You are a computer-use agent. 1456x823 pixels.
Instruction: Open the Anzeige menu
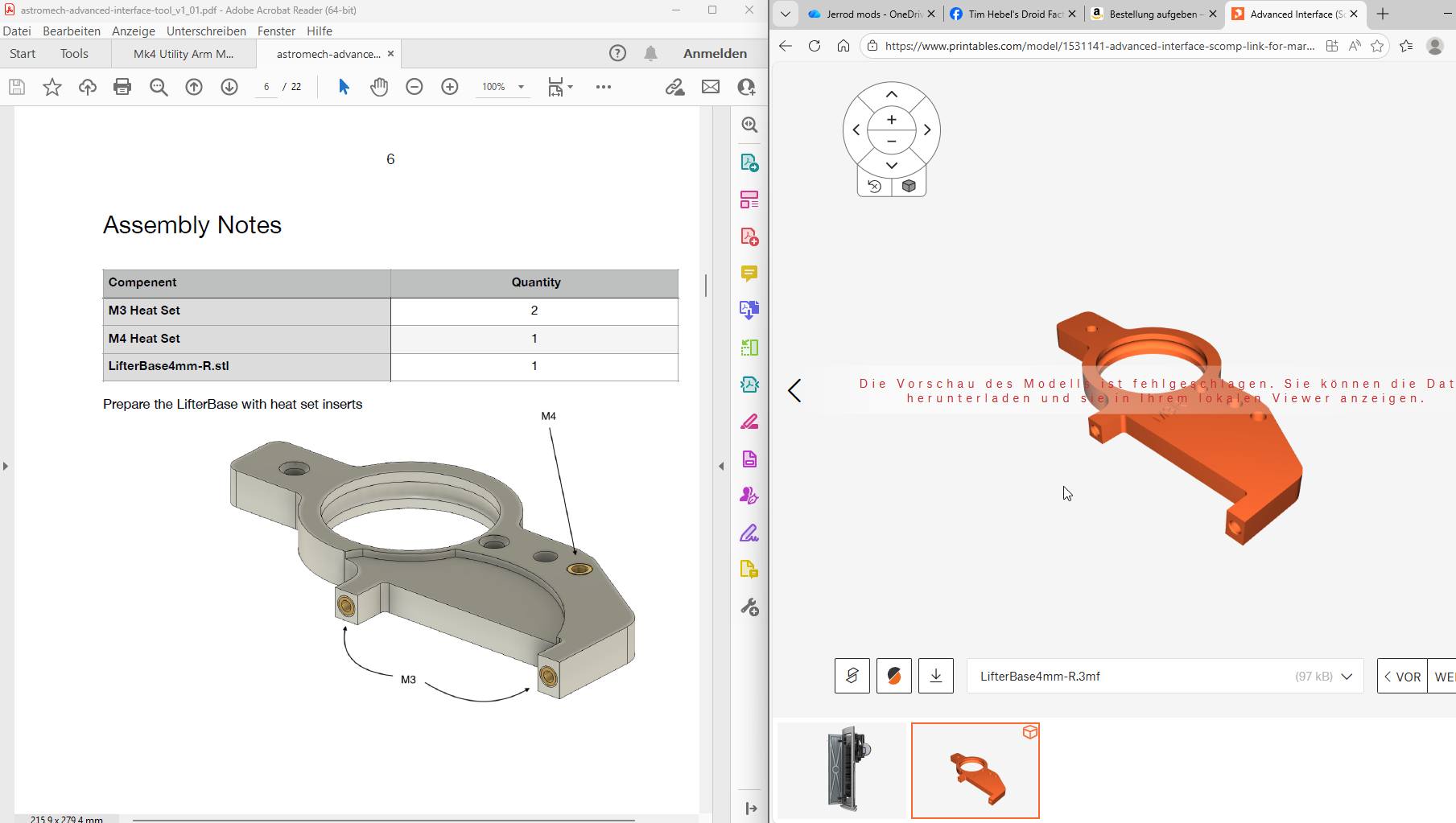coord(134,31)
